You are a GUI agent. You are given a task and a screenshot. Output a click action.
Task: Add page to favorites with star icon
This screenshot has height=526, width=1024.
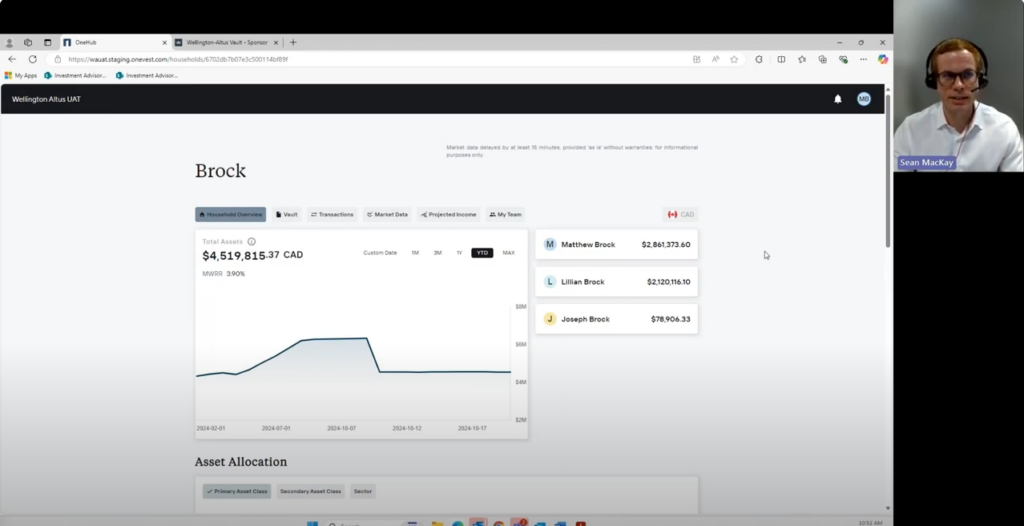(x=734, y=59)
